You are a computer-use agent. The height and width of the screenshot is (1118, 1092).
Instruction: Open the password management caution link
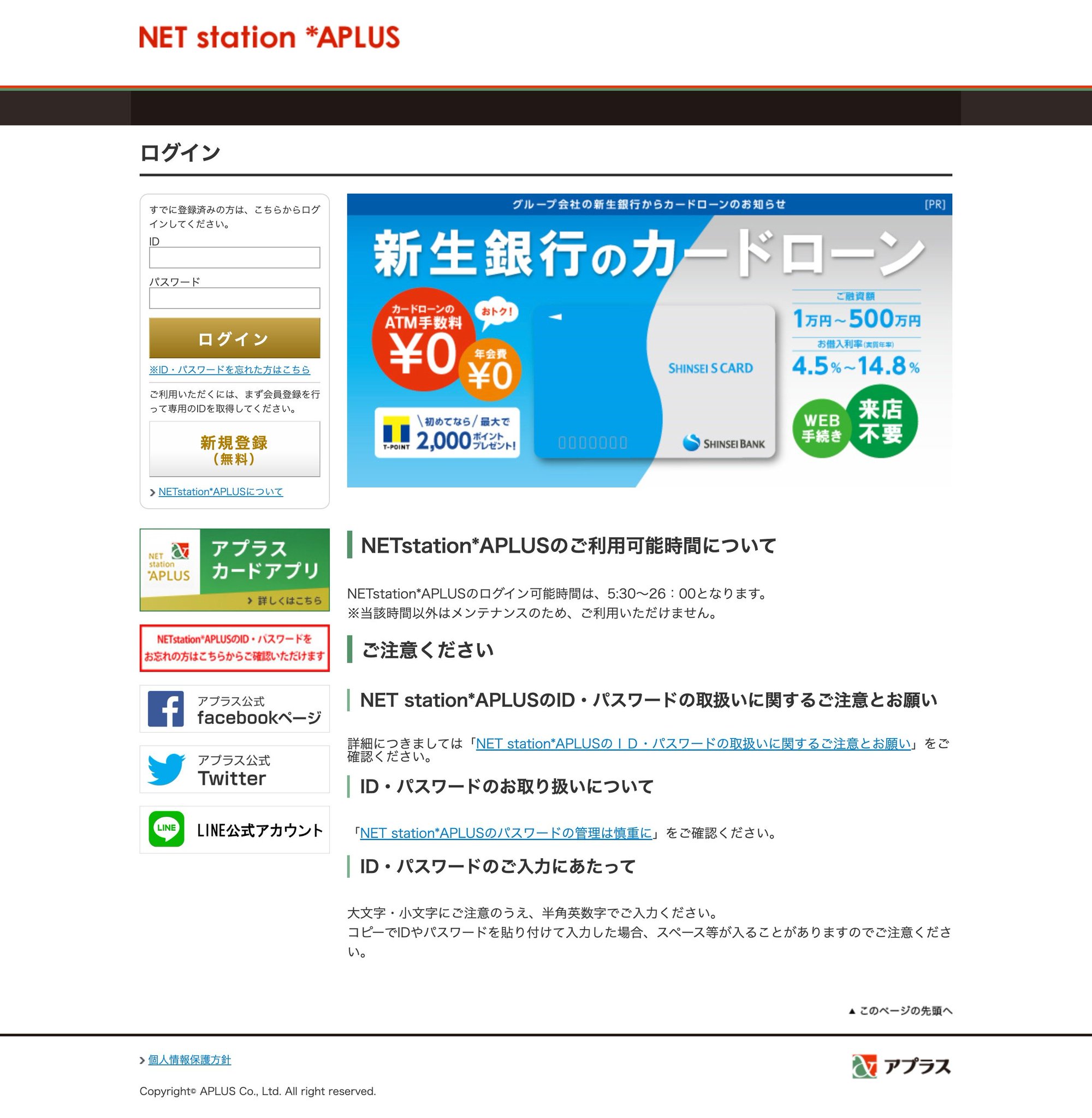[505, 833]
